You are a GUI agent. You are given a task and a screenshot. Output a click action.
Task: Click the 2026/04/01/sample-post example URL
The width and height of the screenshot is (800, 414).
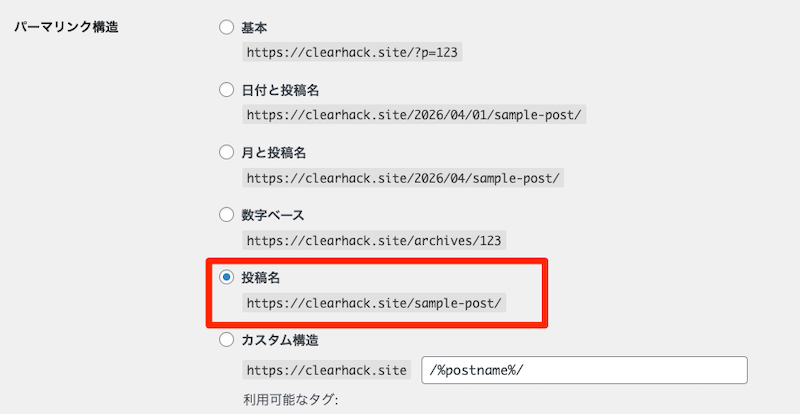[x=414, y=115]
